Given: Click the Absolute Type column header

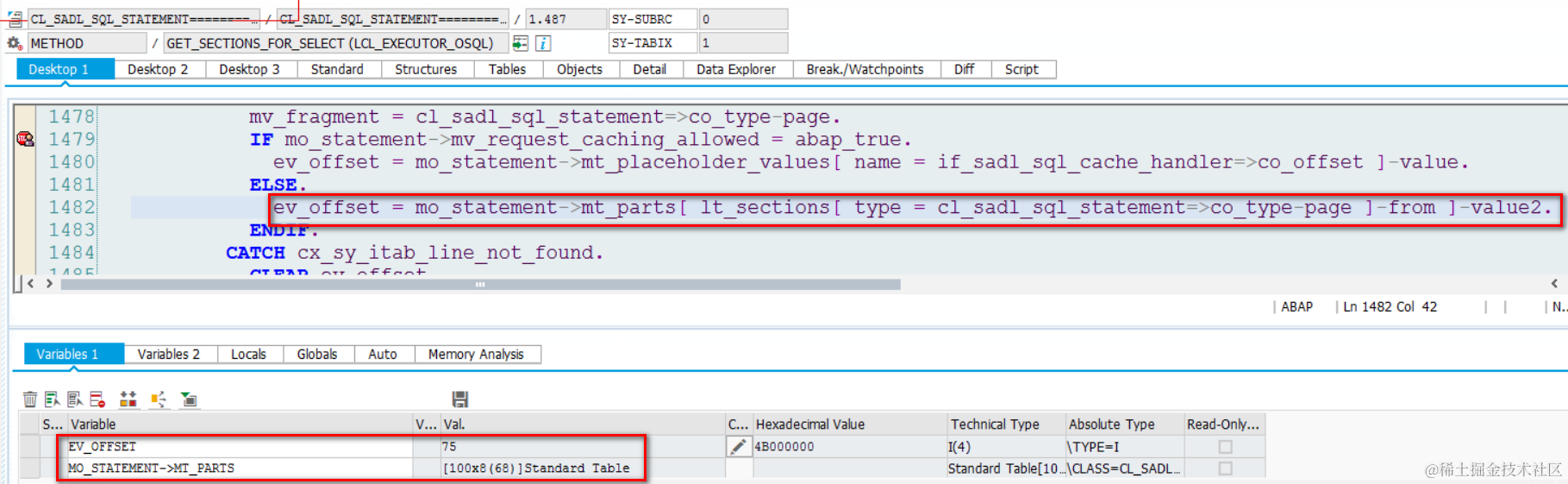Looking at the screenshot, I should pos(1124,424).
